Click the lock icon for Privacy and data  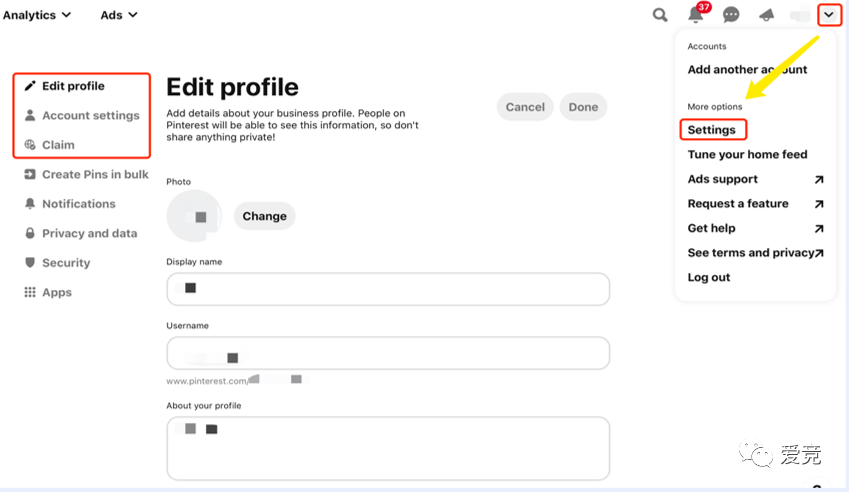[30, 233]
